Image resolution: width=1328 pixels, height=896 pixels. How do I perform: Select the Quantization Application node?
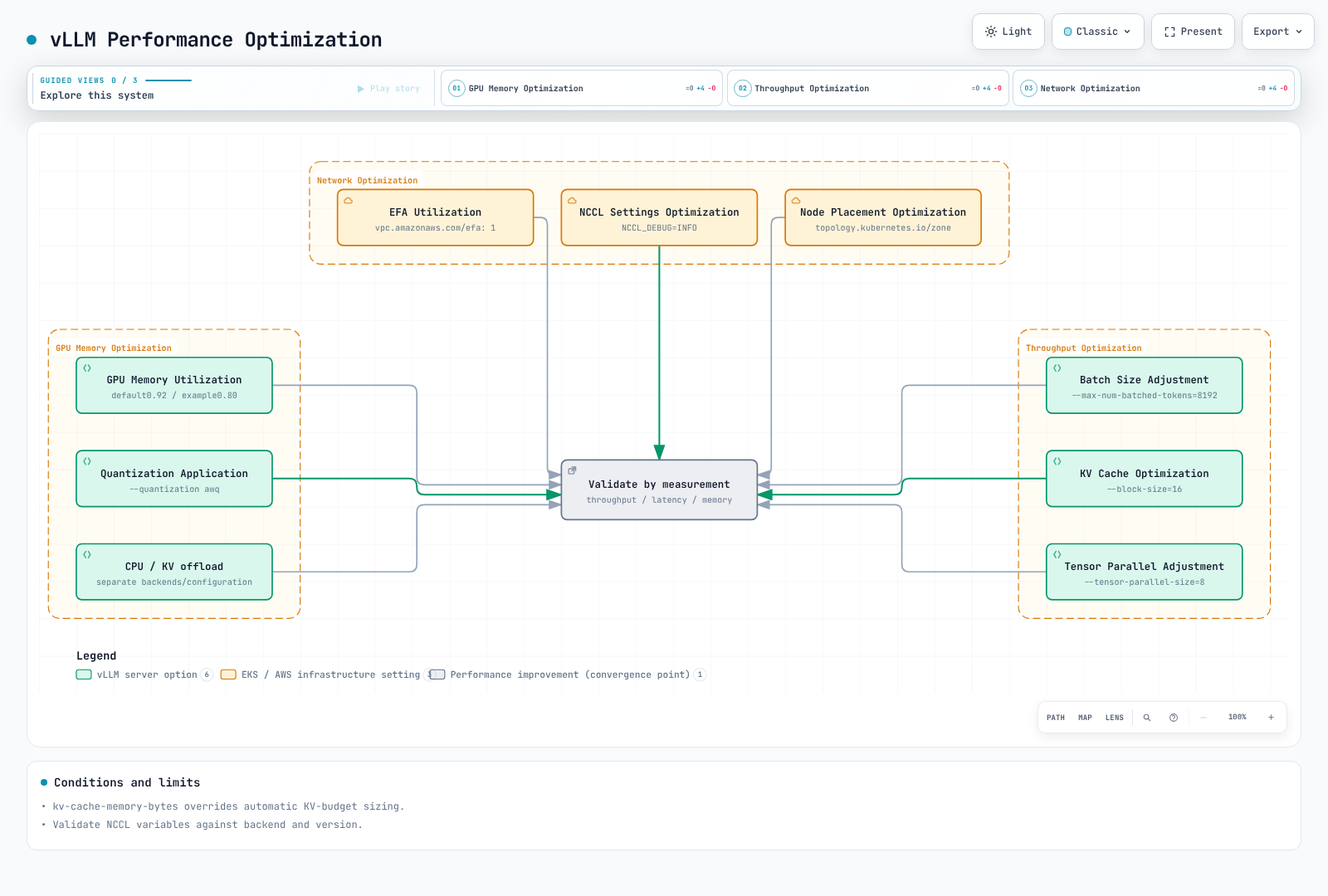click(174, 479)
